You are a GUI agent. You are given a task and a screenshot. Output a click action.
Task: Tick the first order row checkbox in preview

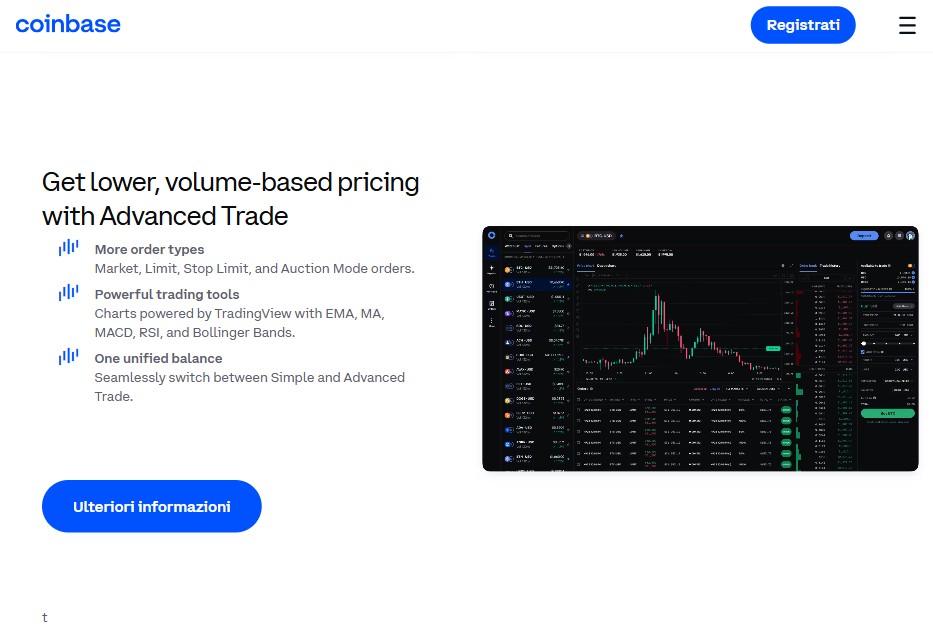pyautogui.click(x=580, y=409)
